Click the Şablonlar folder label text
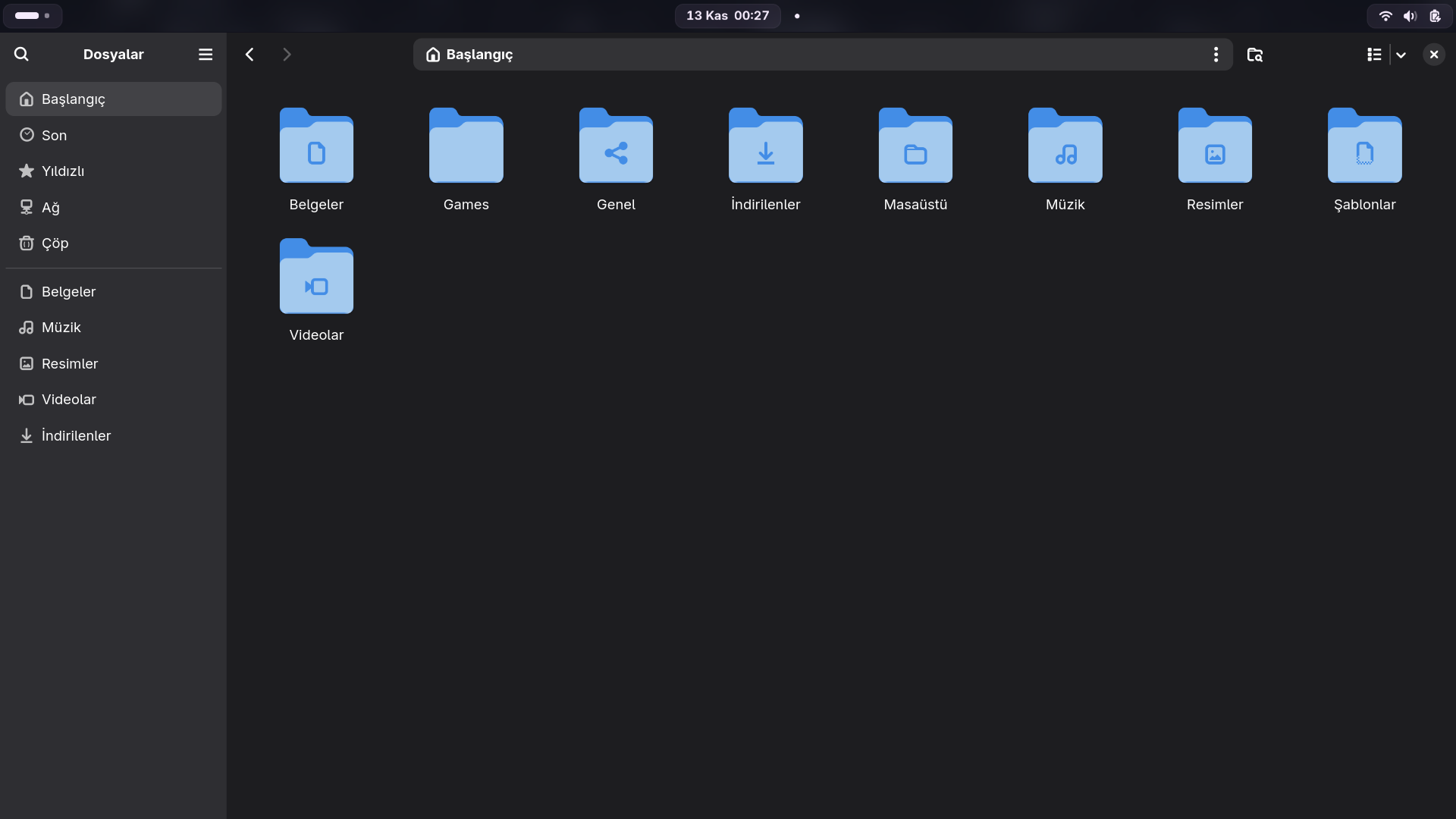The image size is (1456, 819). (x=1364, y=205)
